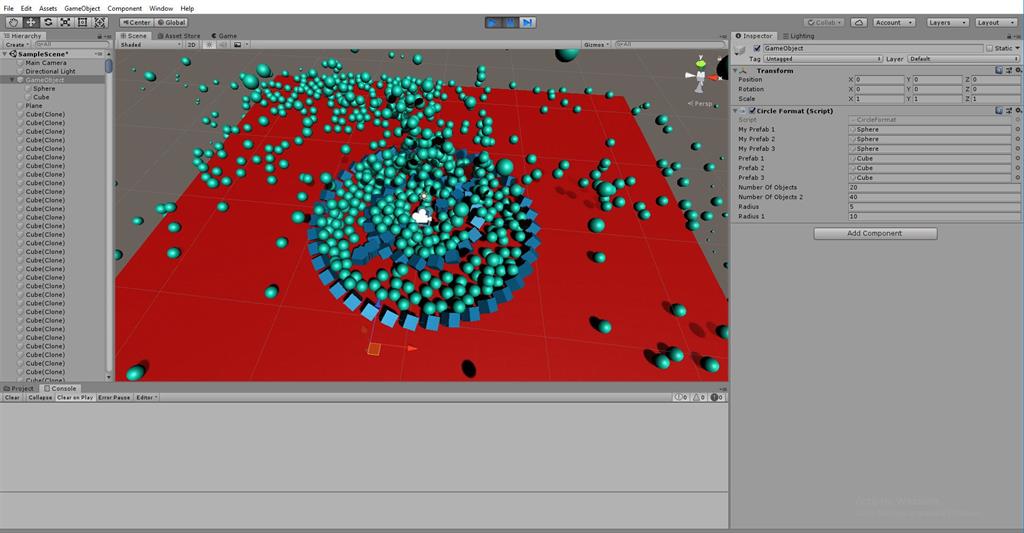Open scene effects image dropdown
Screen dimensions: 1024x533
[240, 44]
